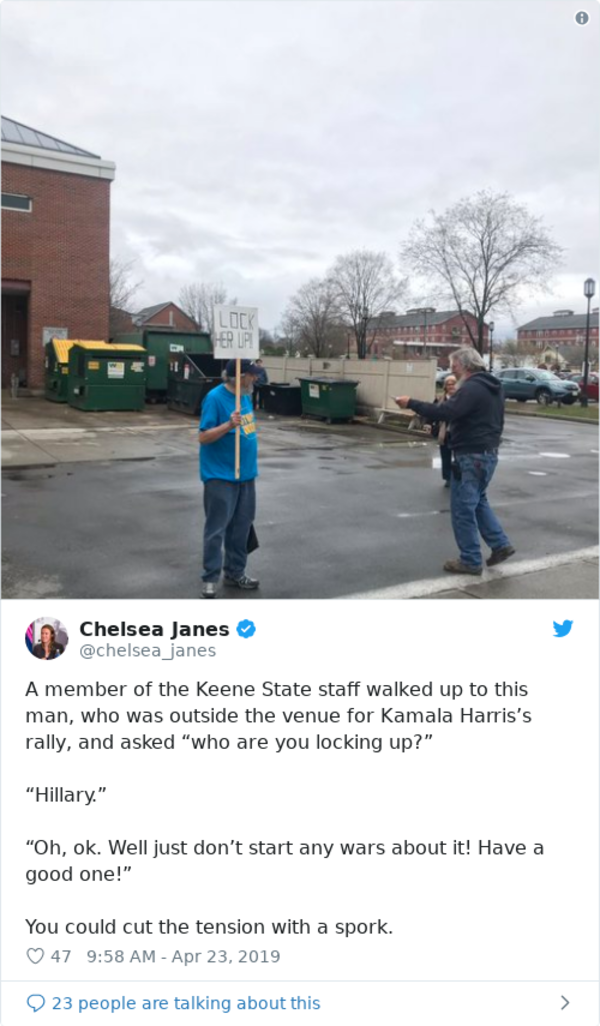The height and width of the screenshot is (1026, 600).
Task: Like the tweet with the heart icon
Action: (x=35, y=956)
